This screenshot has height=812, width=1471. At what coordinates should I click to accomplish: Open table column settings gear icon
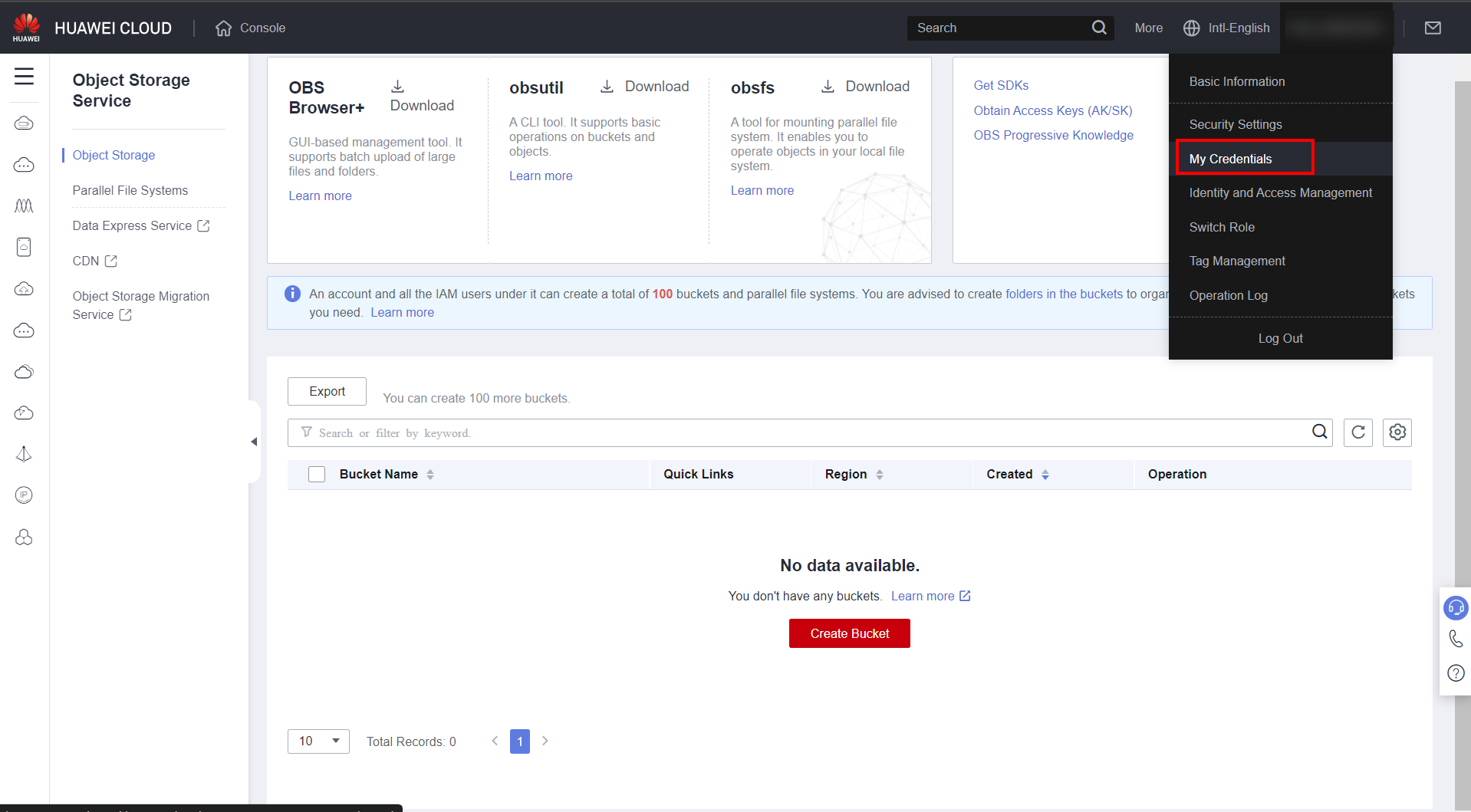[x=1397, y=432]
